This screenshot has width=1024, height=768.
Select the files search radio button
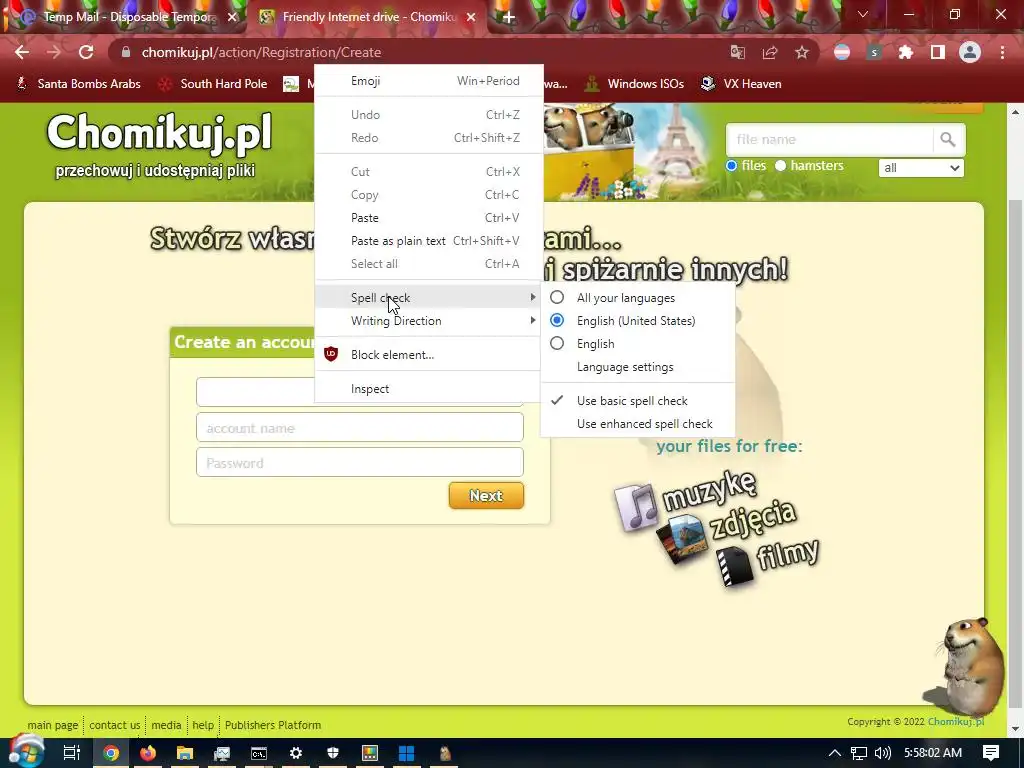pyautogui.click(x=731, y=166)
